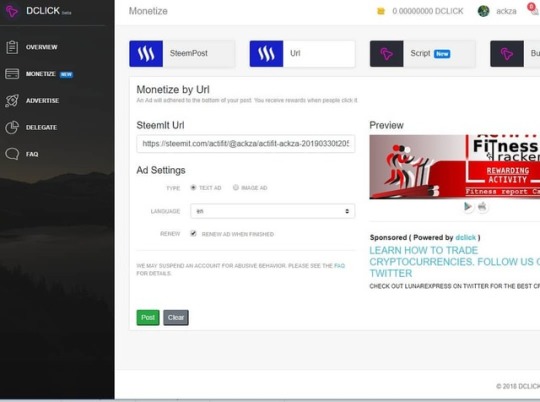Open the Advertise sidebar item

point(42,101)
